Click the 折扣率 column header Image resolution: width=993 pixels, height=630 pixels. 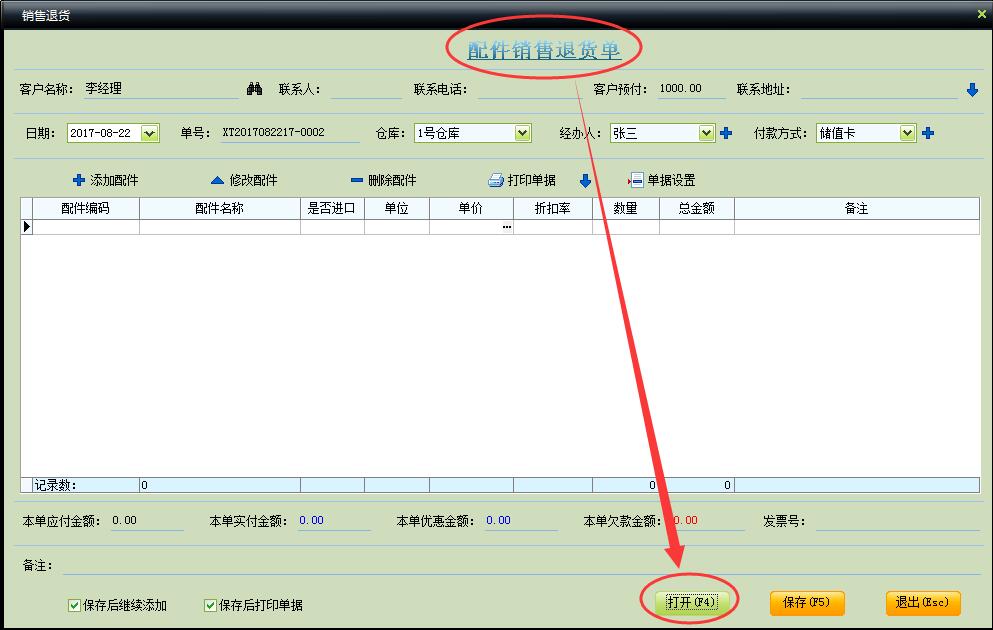552,208
